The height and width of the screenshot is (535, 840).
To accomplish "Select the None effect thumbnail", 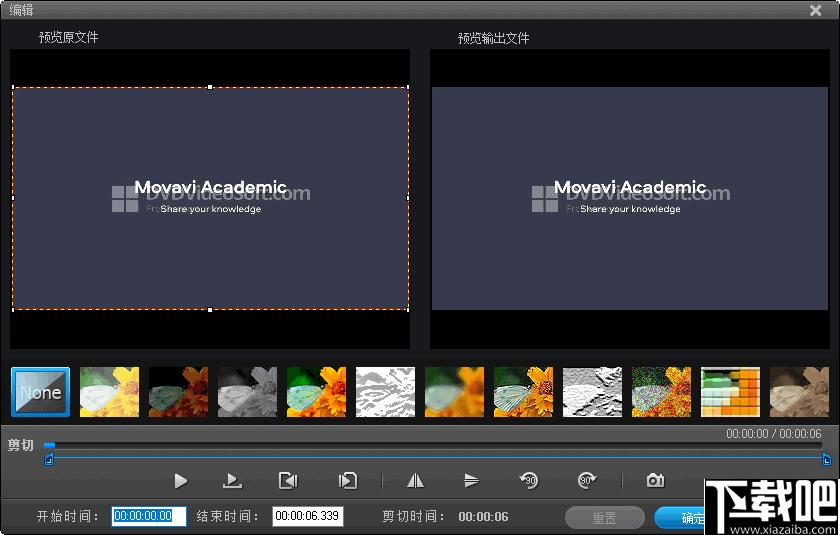I will pyautogui.click(x=41, y=392).
